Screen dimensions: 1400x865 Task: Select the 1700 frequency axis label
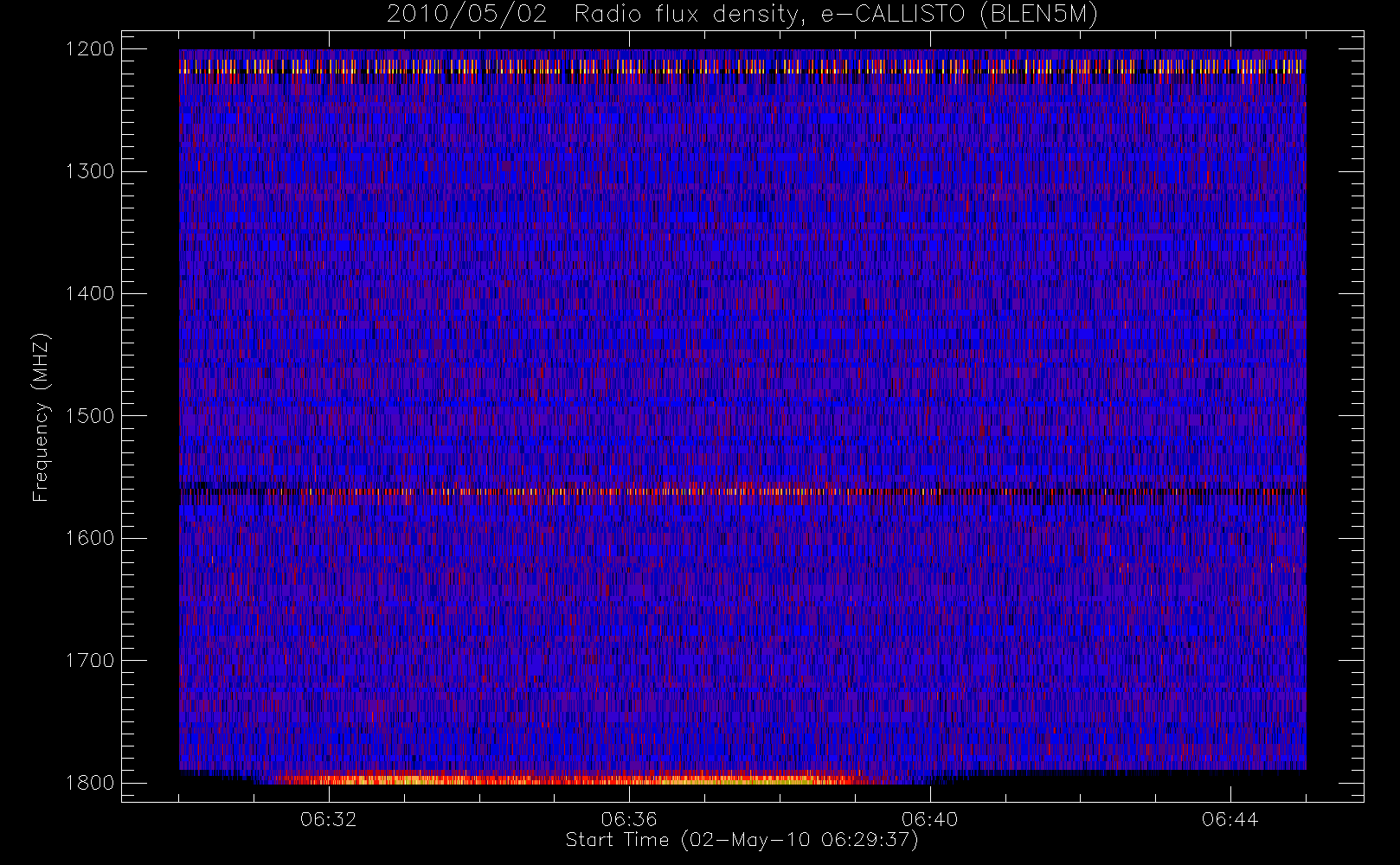pyautogui.click(x=90, y=661)
